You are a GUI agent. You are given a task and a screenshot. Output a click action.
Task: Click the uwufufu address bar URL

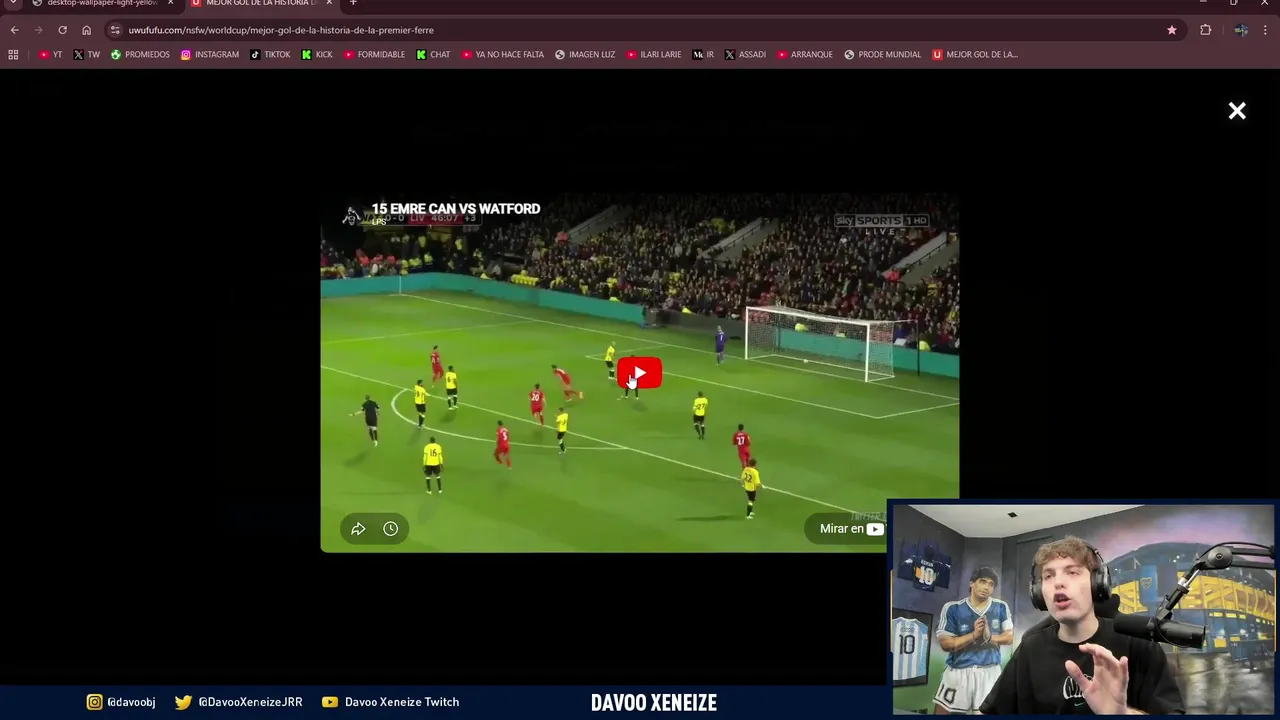click(x=281, y=30)
